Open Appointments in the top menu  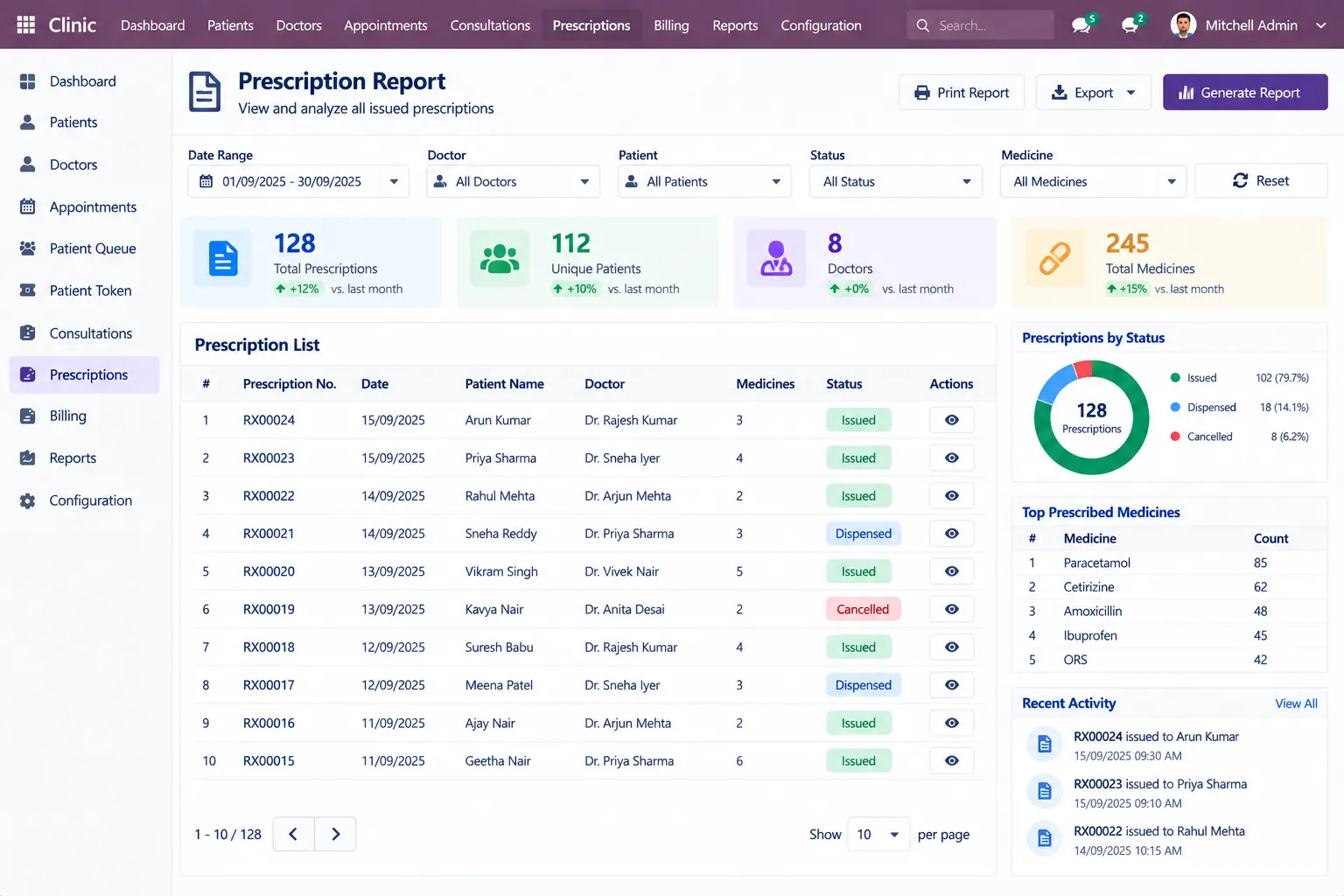(386, 25)
